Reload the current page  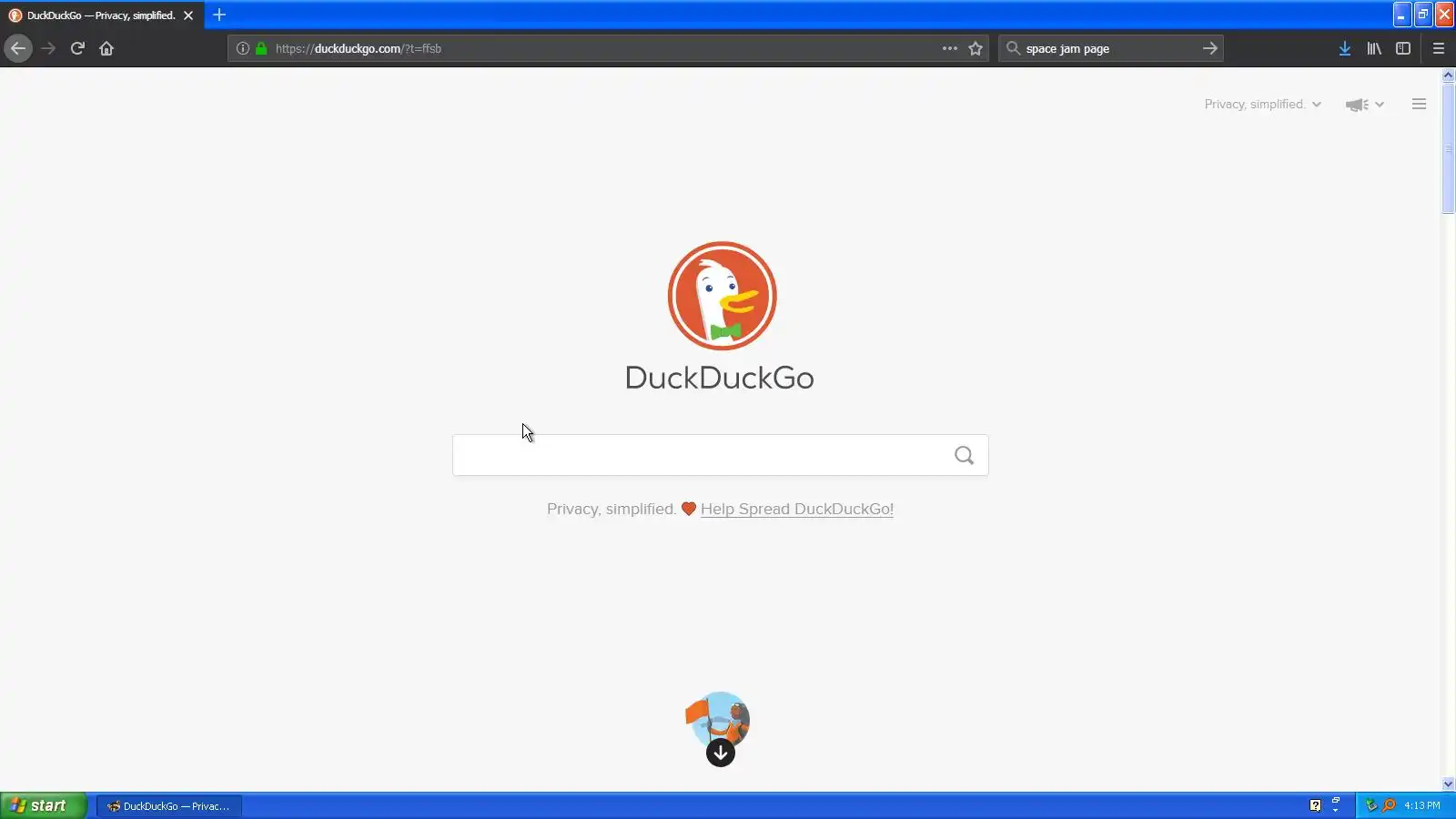coord(77,48)
